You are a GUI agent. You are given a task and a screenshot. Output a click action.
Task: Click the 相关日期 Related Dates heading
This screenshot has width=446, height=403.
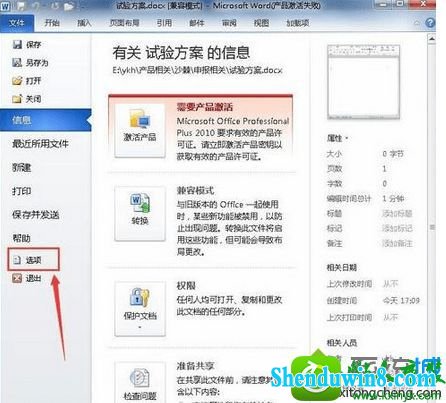tap(342, 267)
